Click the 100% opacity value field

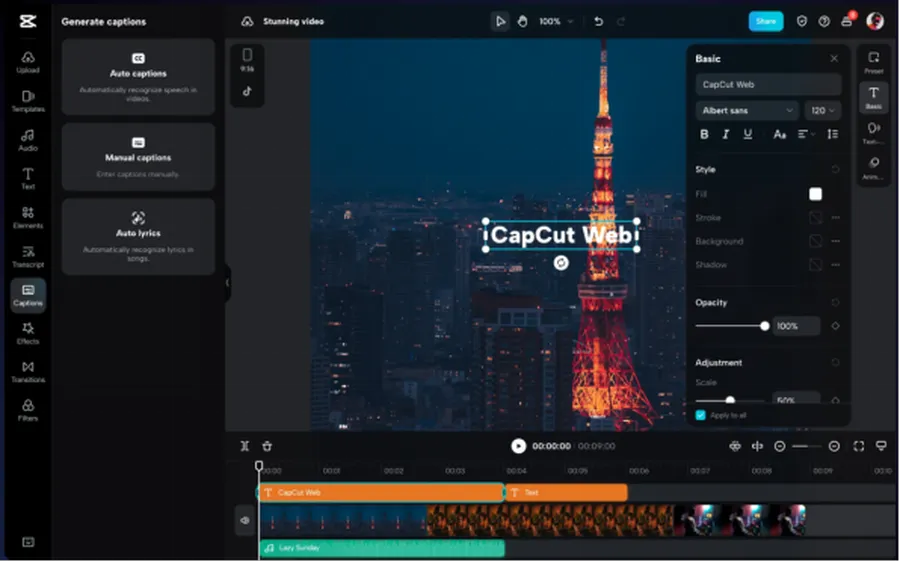(x=796, y=325)
